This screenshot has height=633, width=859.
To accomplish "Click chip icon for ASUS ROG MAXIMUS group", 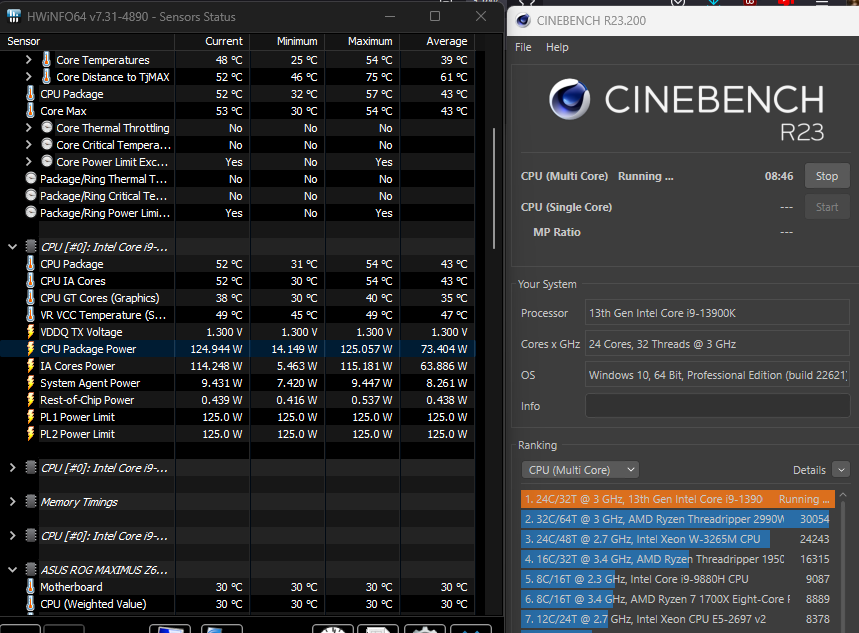I will point(31,569).
